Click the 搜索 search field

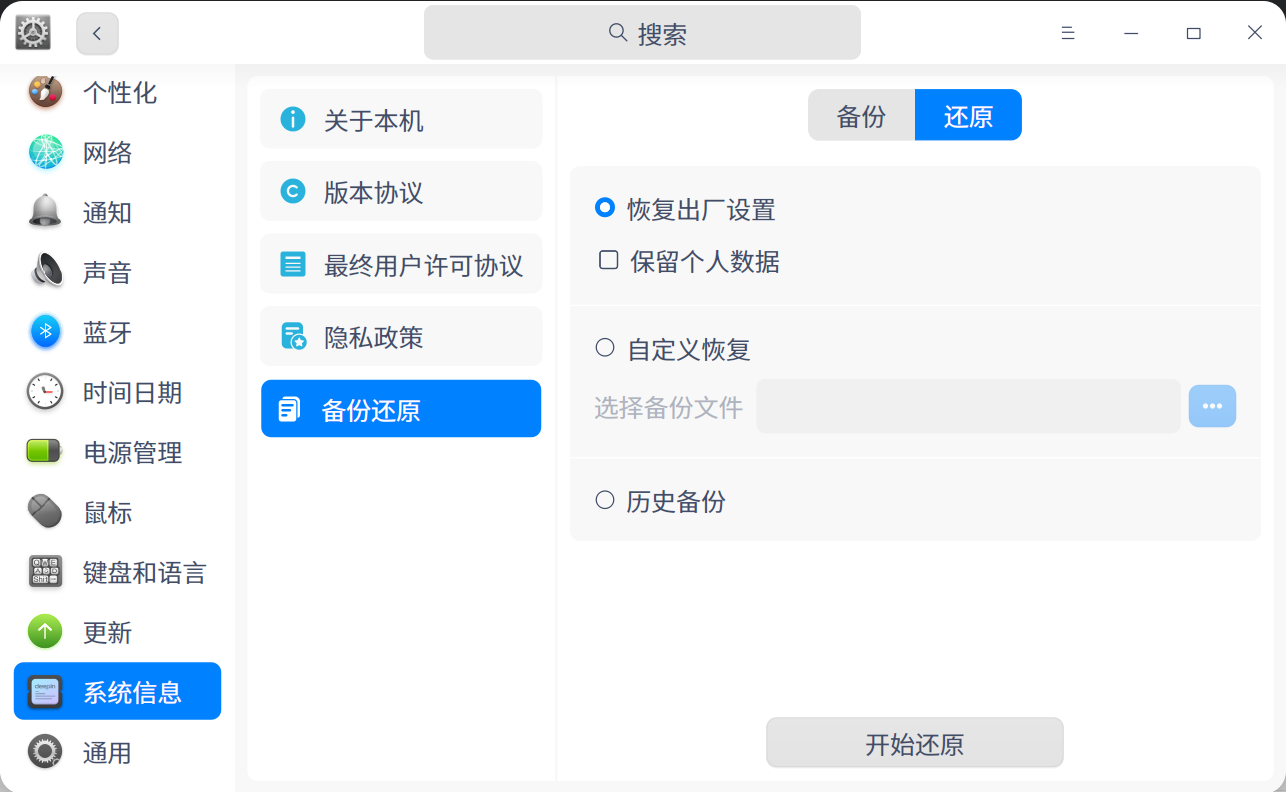coord(642,33)
